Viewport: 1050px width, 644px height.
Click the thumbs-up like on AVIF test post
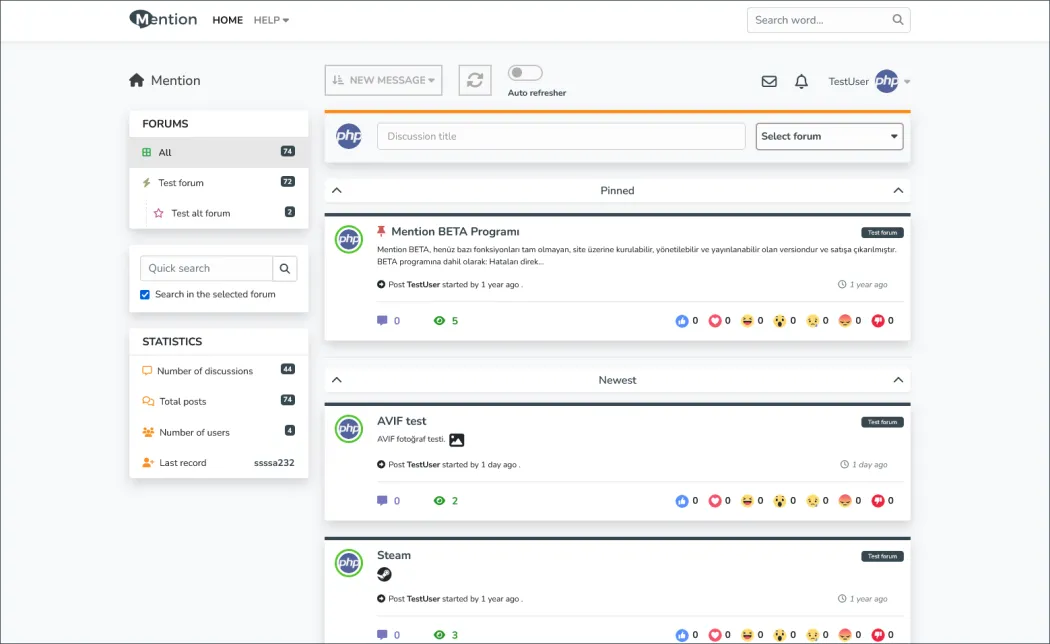point(682,501)
